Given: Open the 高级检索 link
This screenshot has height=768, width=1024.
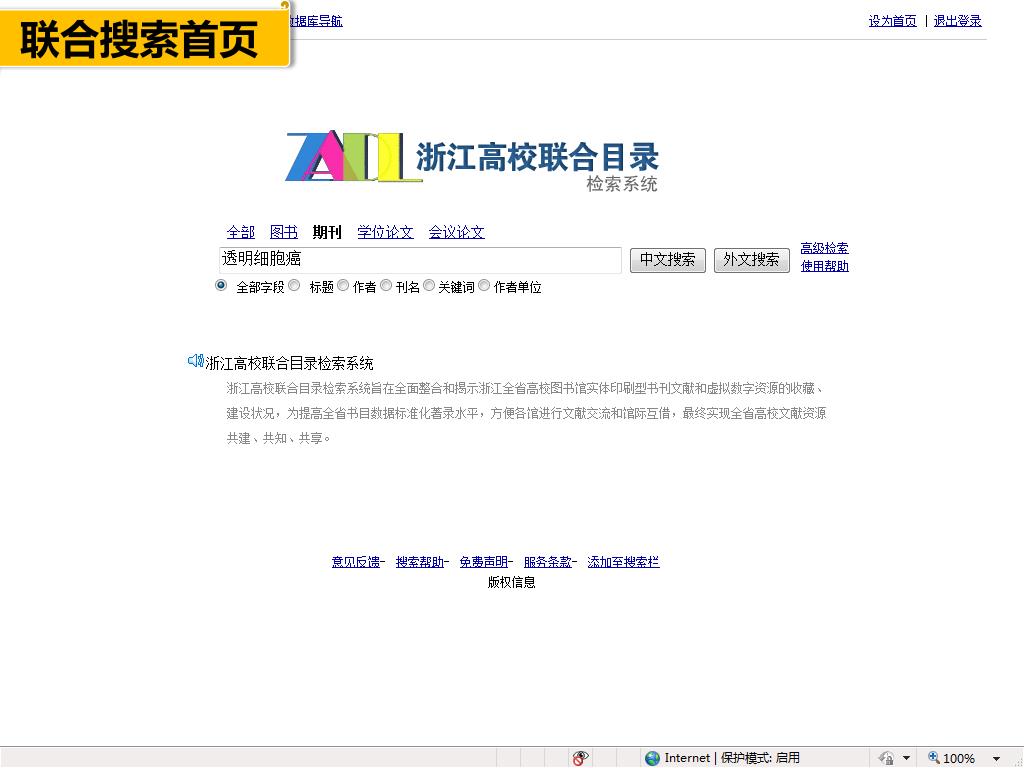Looking at the screenshot, I should coord(824,248).
